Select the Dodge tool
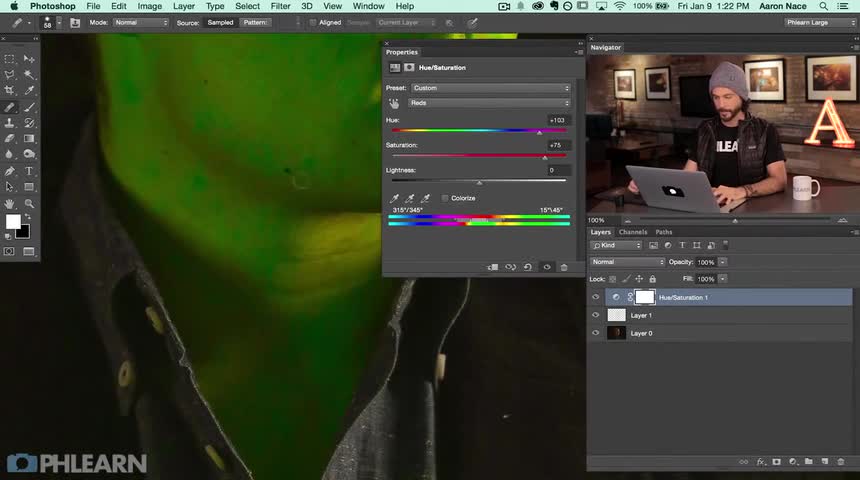Screen dimensions: 860x480 coord(29,155)
